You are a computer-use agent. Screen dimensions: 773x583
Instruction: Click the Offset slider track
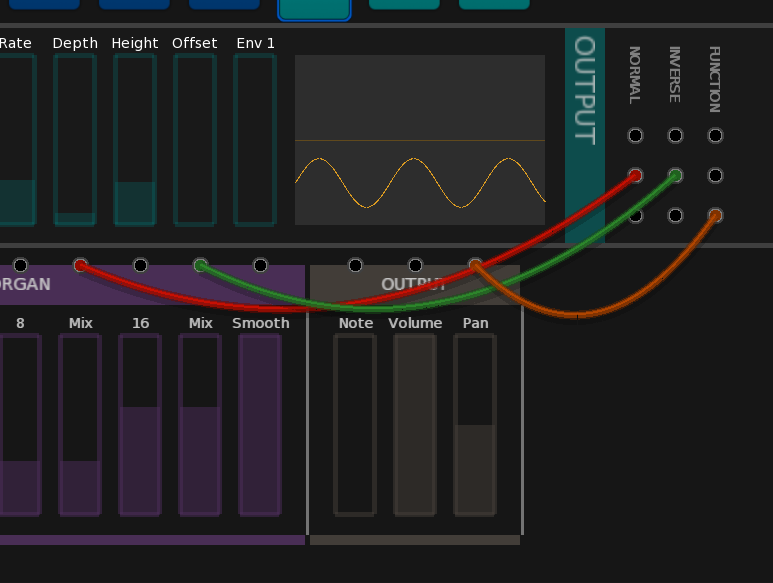pos(195,140)
